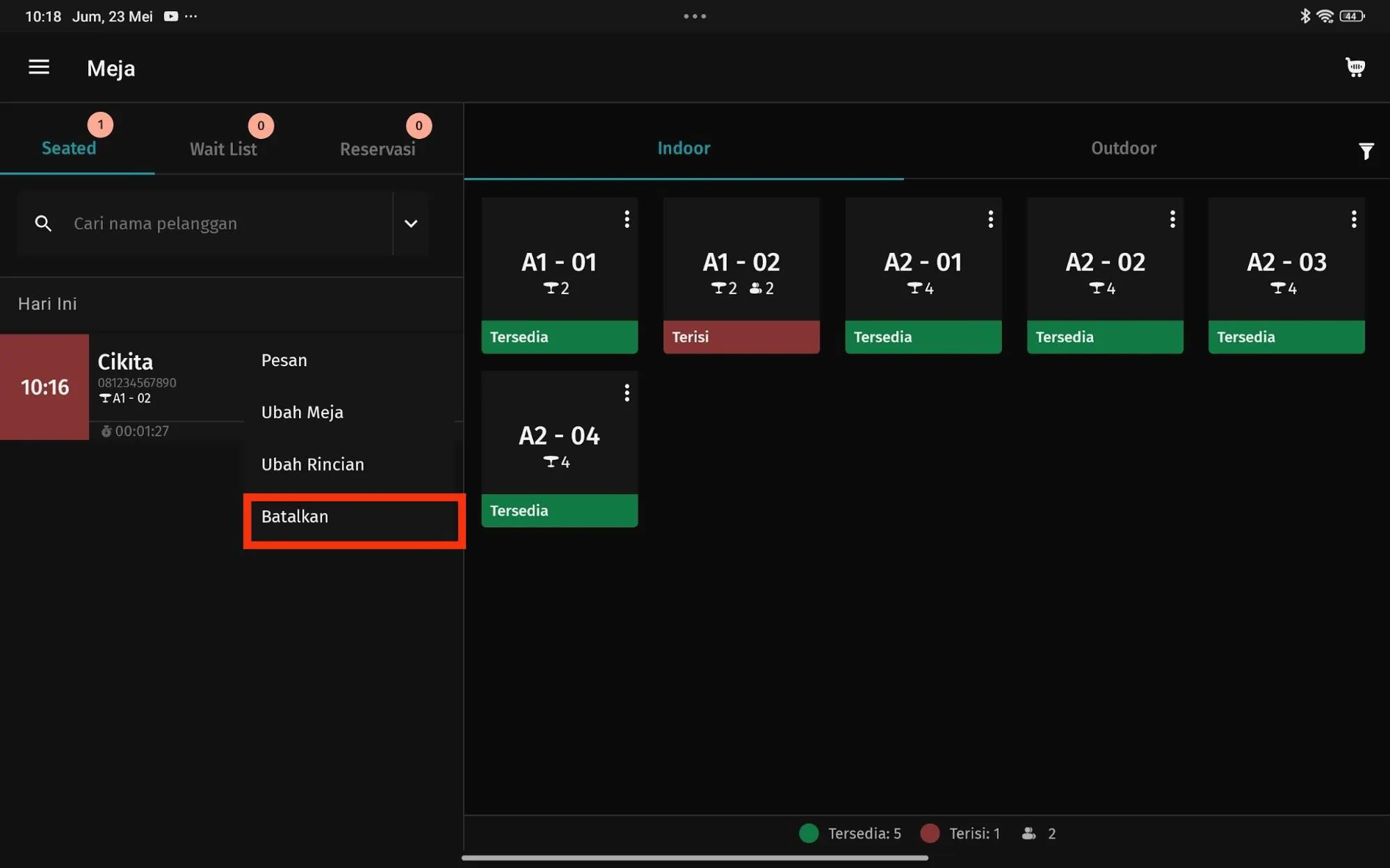
Task: Open options menu on table A2 - 04
Action: [627, 393]
